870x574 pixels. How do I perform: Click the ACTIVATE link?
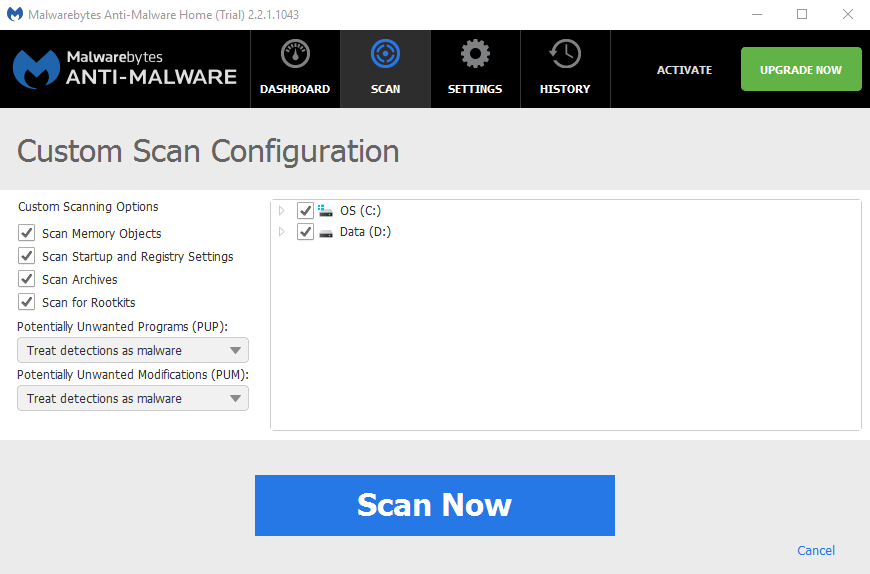(x=685, y=70)
